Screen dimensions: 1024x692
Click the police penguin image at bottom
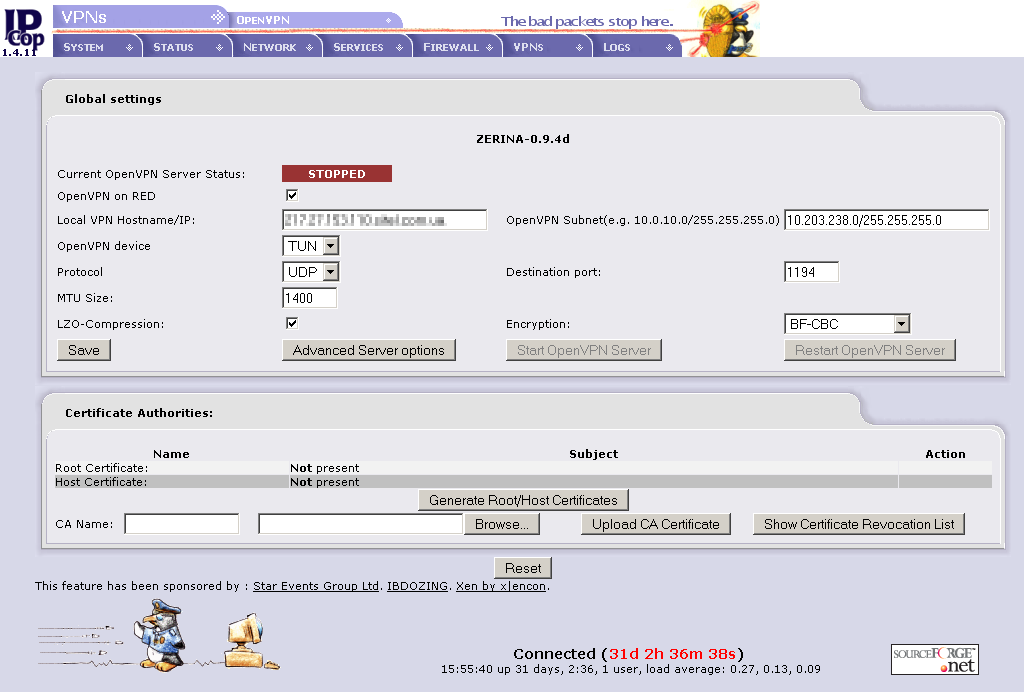(160, 633)
